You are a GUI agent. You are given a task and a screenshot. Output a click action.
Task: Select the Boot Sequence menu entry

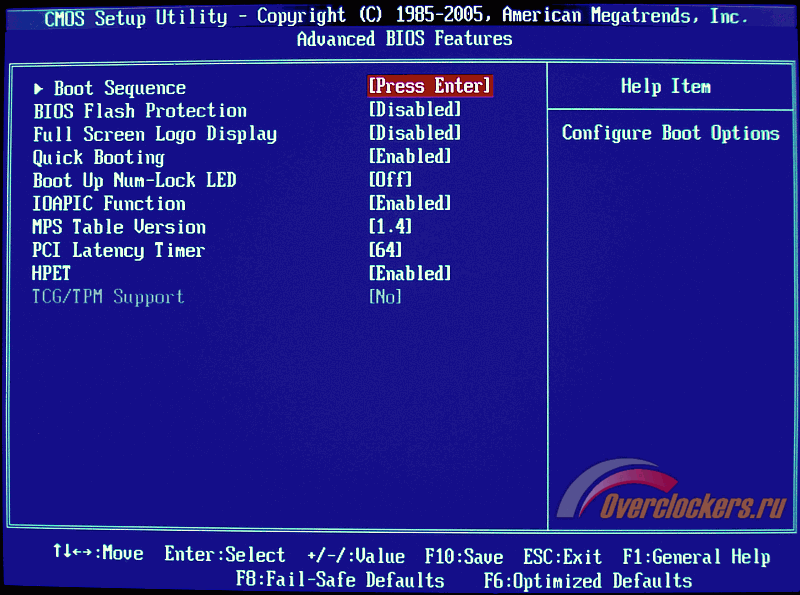coord(120,89)
